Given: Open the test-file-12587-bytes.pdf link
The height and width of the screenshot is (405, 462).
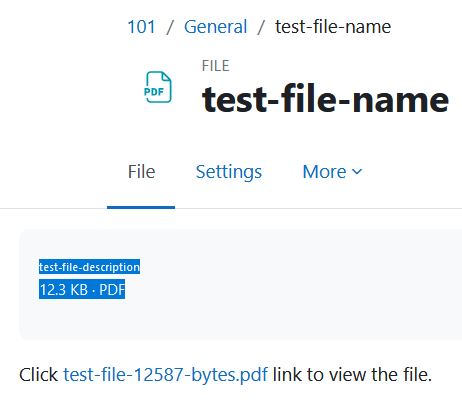Looking at the screenshot, I should pos(165,375).
